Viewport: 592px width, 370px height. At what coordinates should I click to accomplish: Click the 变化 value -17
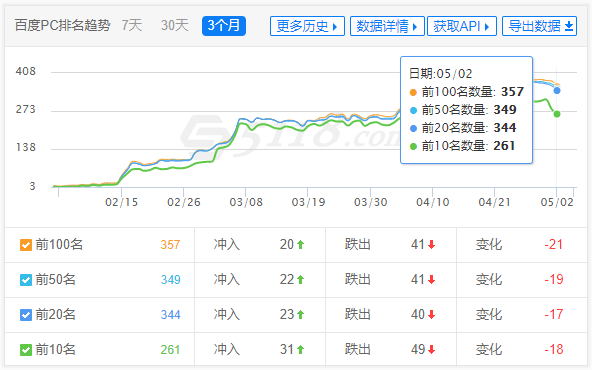tap(553, 314)
